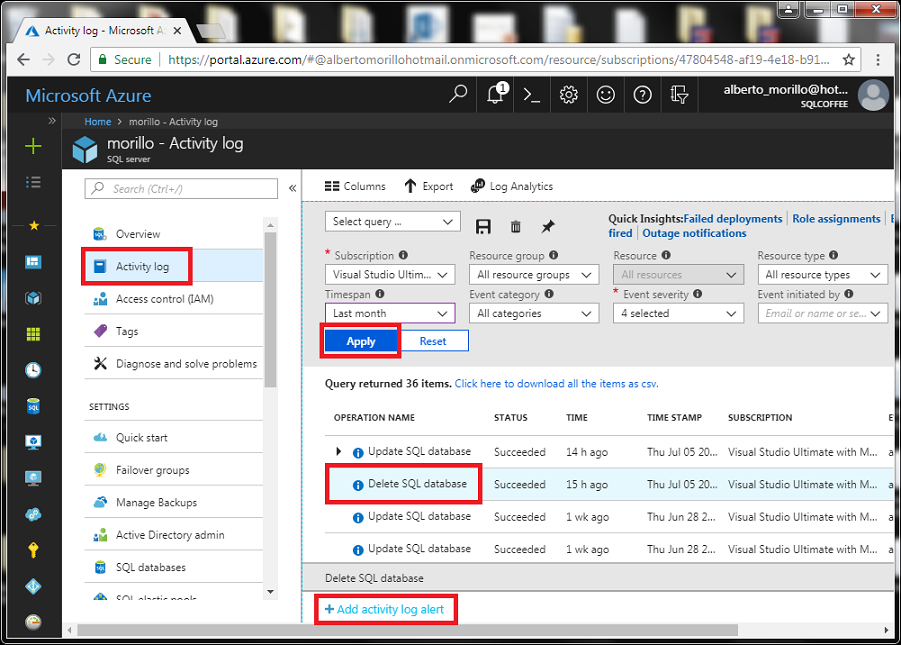This screenshot has width=901, height=645.
Task: Open the Azure portal search icon
Action: click(457, 94)
